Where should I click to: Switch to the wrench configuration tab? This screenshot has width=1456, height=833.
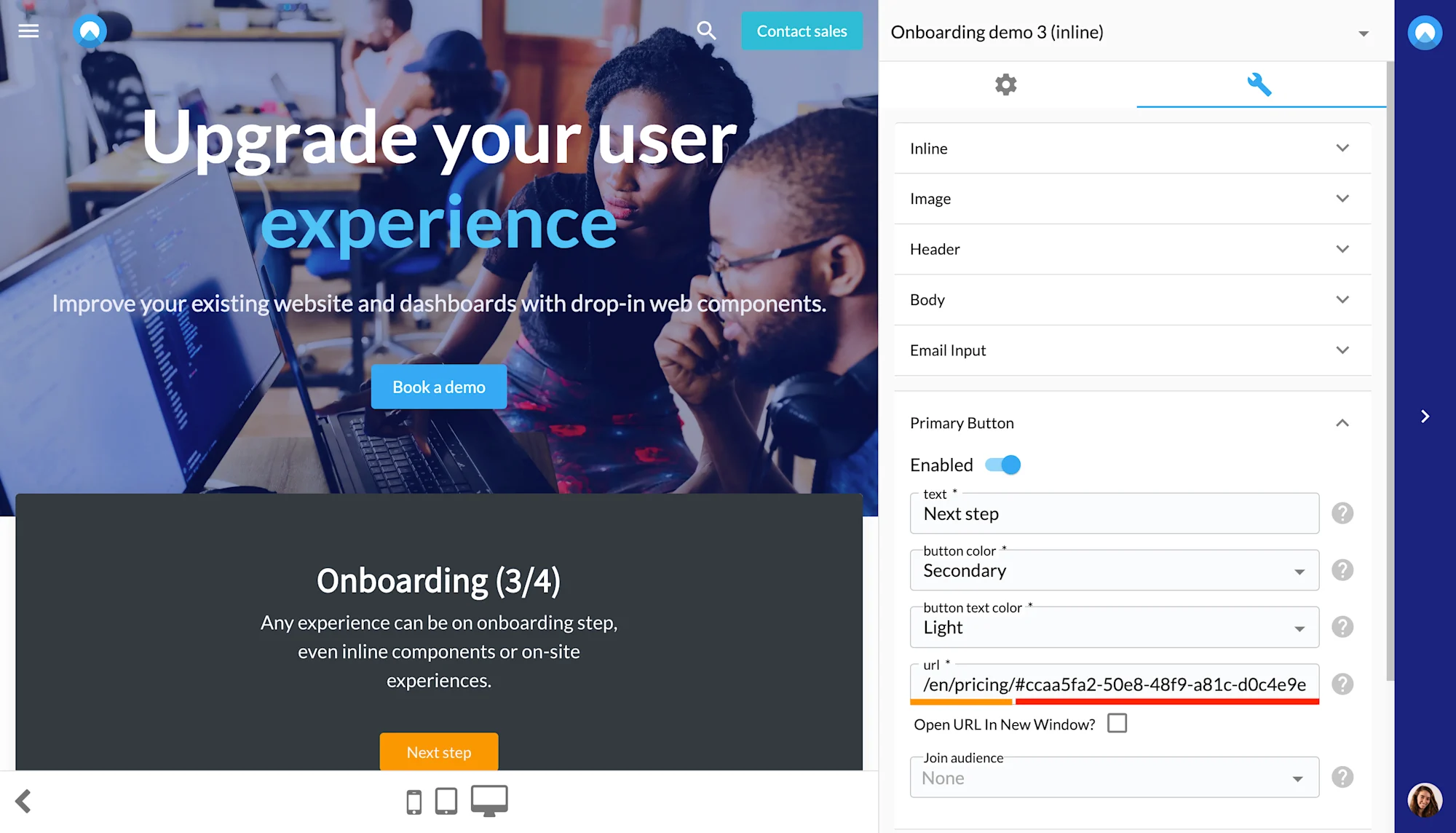tap(1260, 84)
